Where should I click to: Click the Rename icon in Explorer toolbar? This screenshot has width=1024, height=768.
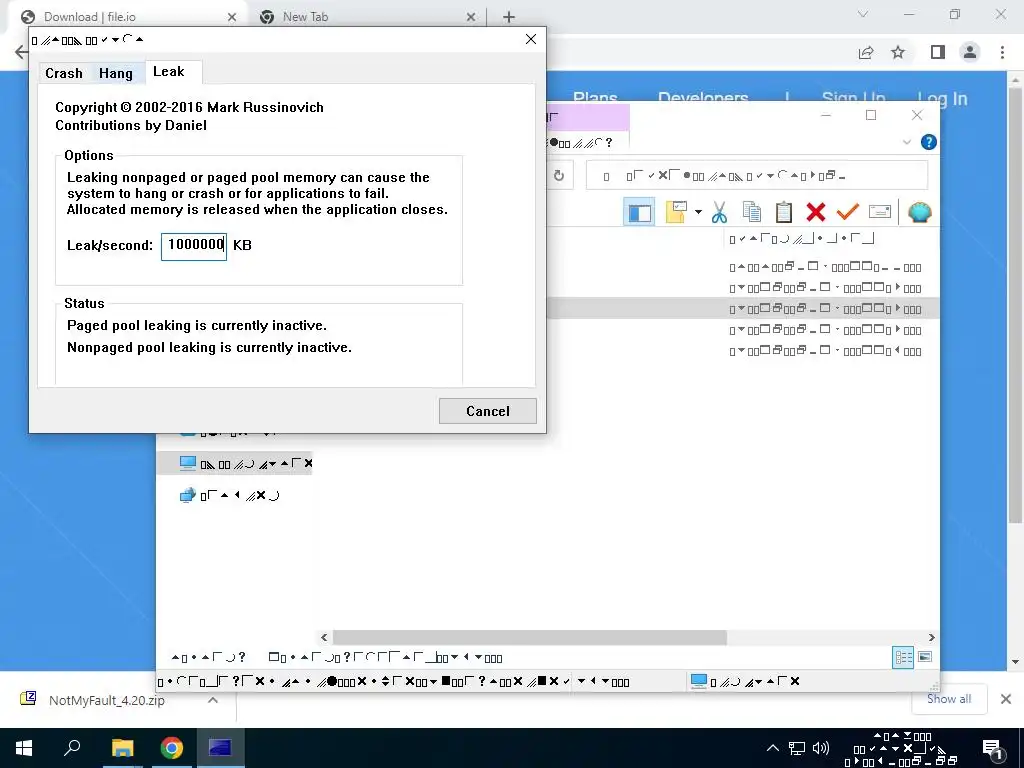tap(880, 212)
